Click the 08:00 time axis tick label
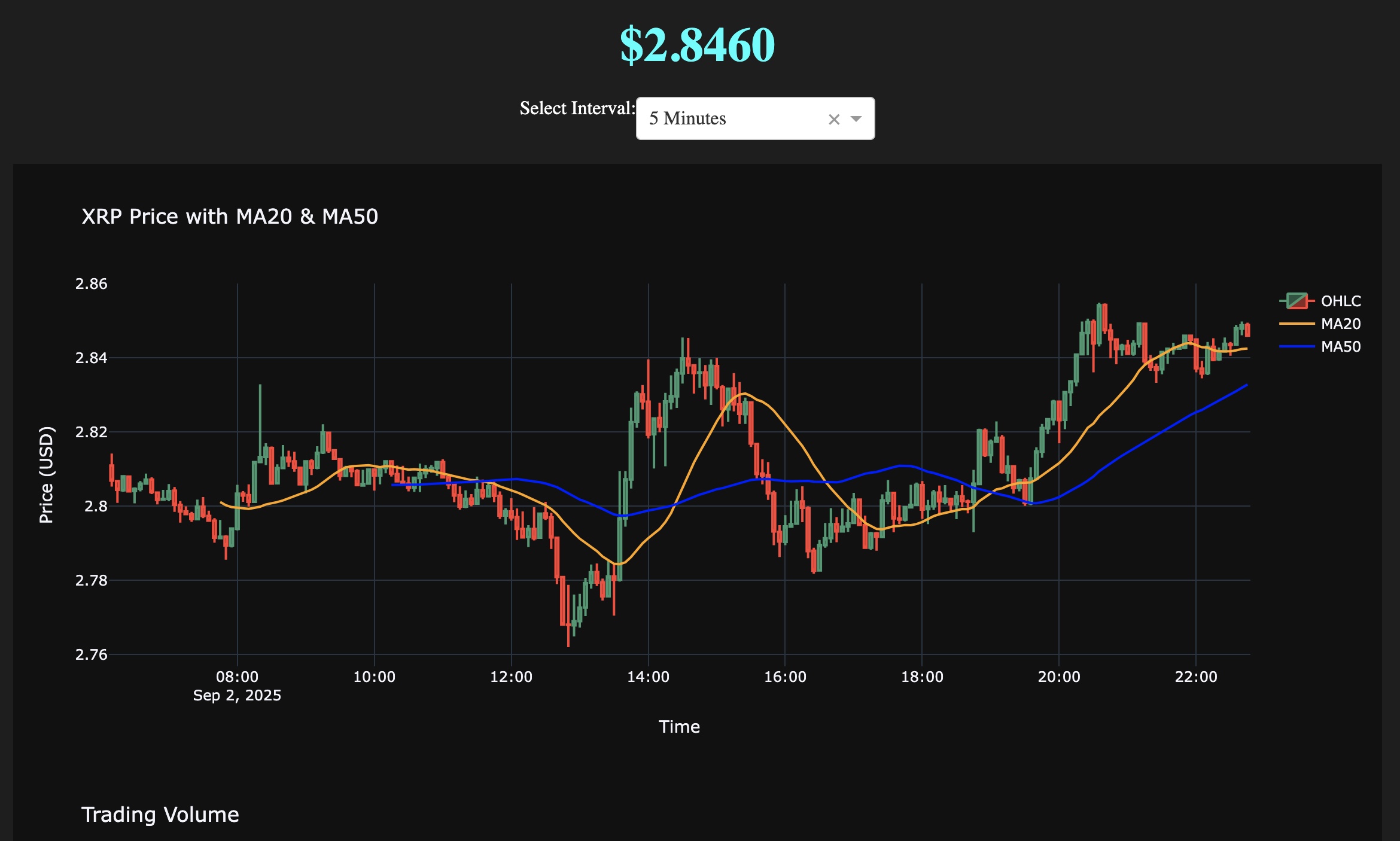The height and width of the screenshot is (841, 1400). (x=237, y=677)
